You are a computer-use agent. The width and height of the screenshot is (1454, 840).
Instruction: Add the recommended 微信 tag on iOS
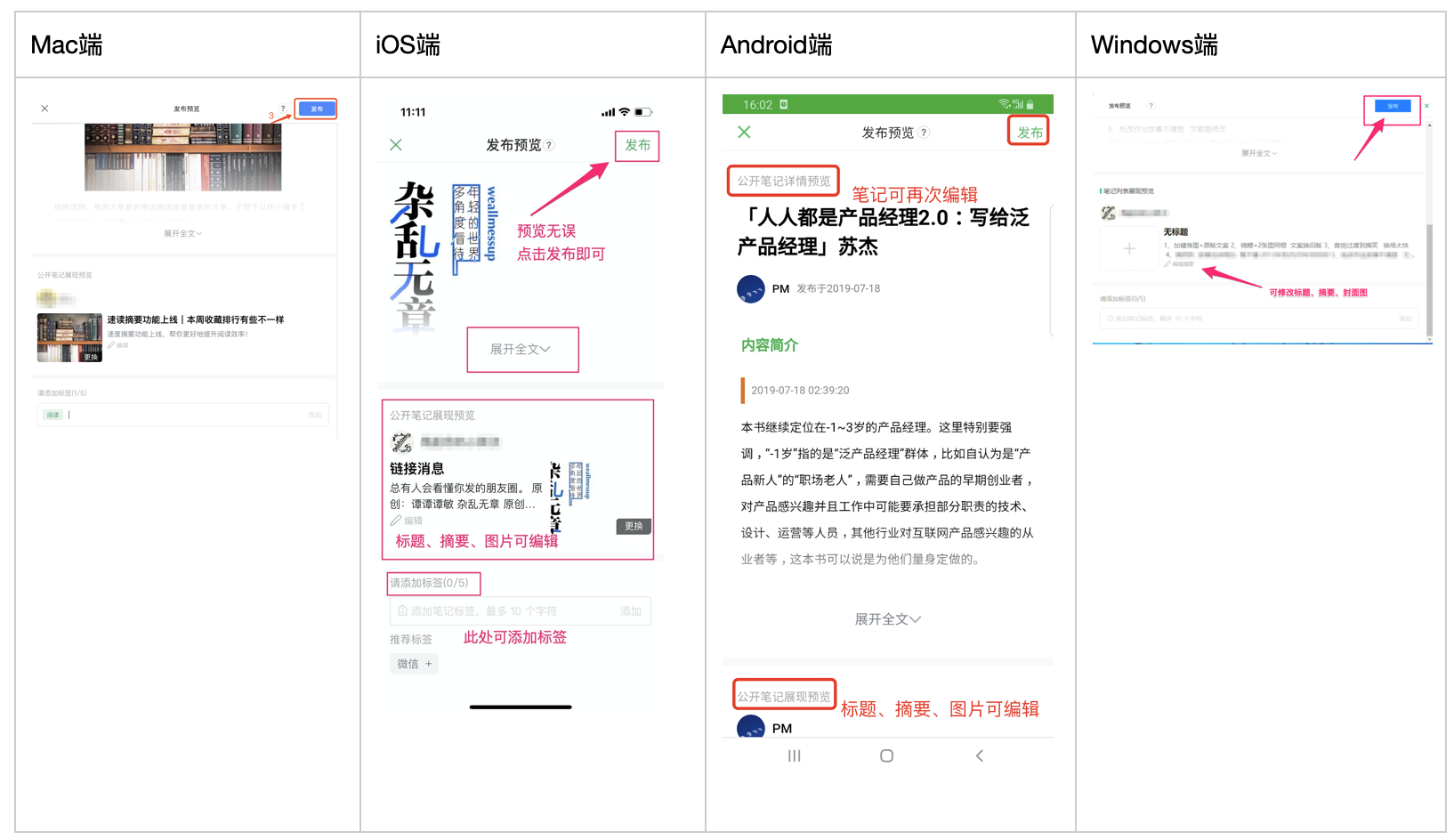click(414, 664)
